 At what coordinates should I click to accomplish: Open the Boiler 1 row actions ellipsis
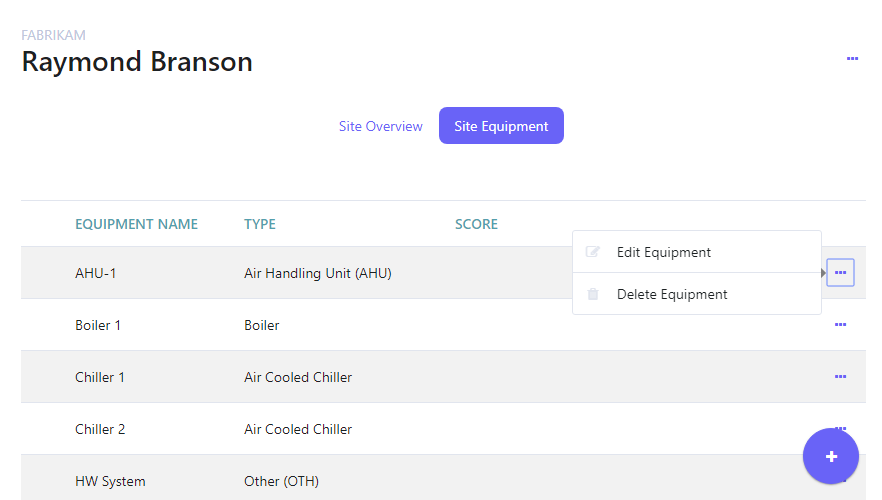(840, 325)
